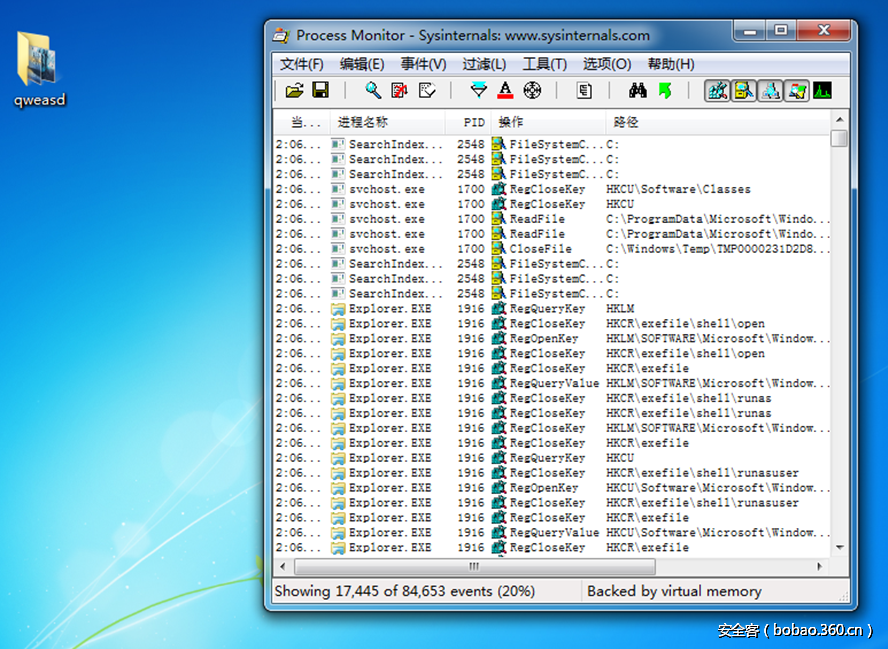Open highlight settings using the red A icon
This screenshot has height=649, width=888.
click(505, 91)
